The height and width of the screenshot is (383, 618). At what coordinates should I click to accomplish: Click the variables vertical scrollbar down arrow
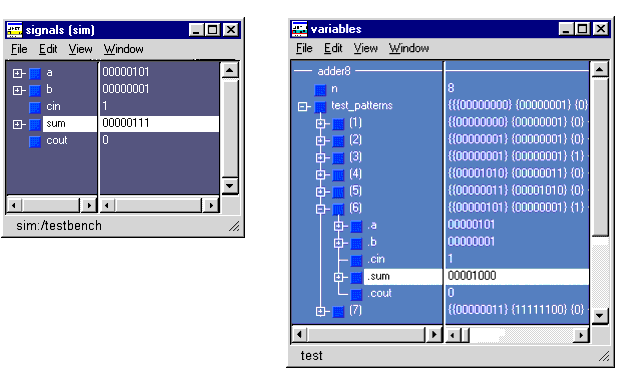pos(599,316)
